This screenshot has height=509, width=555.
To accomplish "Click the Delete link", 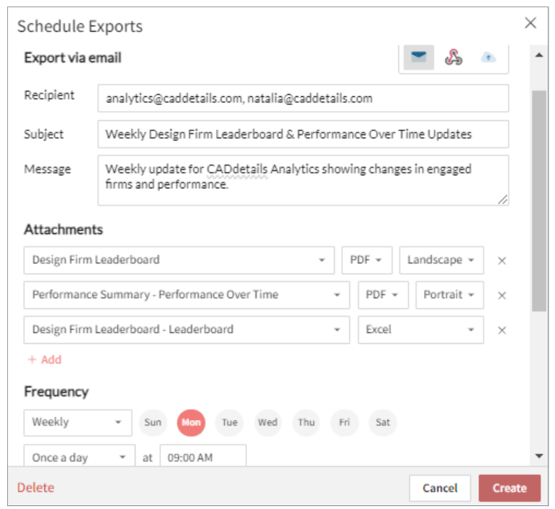I will click(36, 488).
